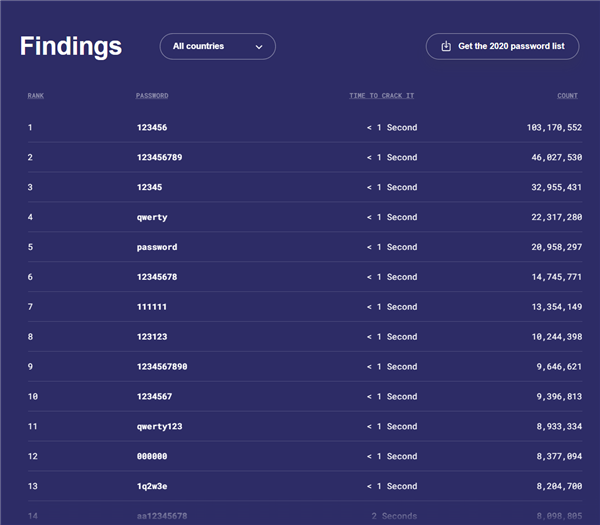Viewport: 600px width, 525px height.
Task: Sort by TIME TO CRACK IT header
Action: tap(382, 96)
